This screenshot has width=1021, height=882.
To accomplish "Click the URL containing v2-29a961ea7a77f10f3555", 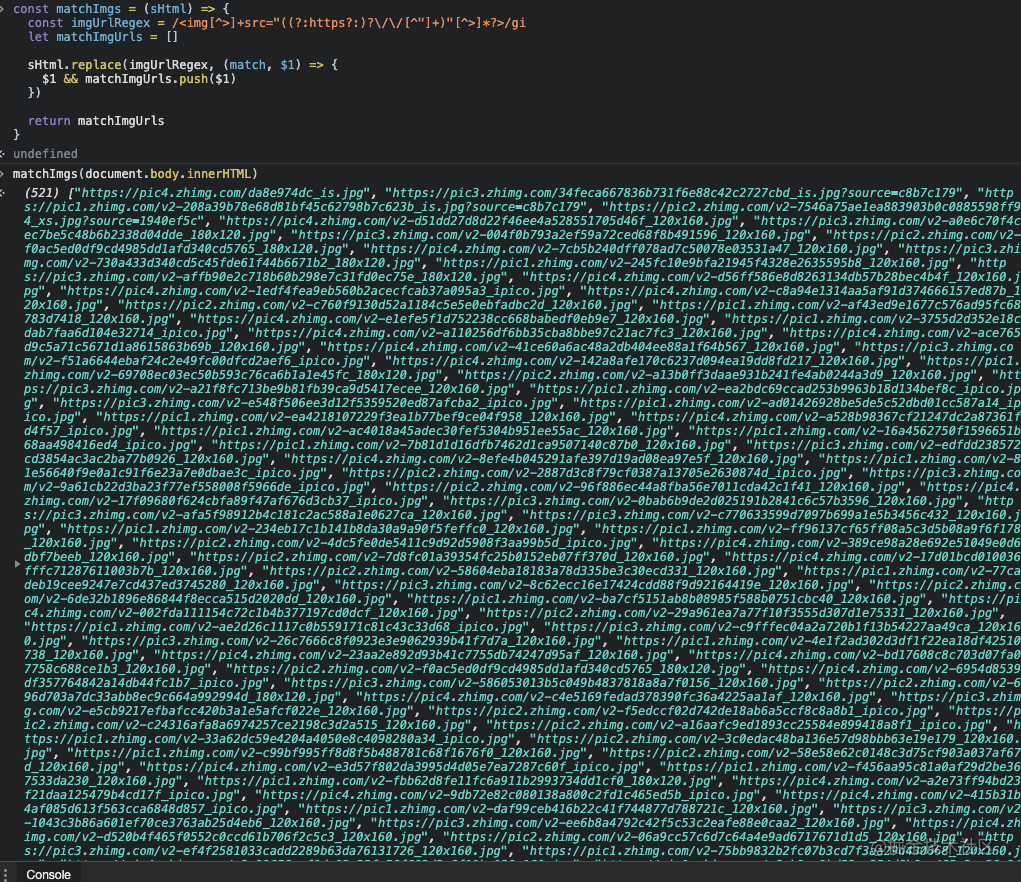I will tap(739, 613).
